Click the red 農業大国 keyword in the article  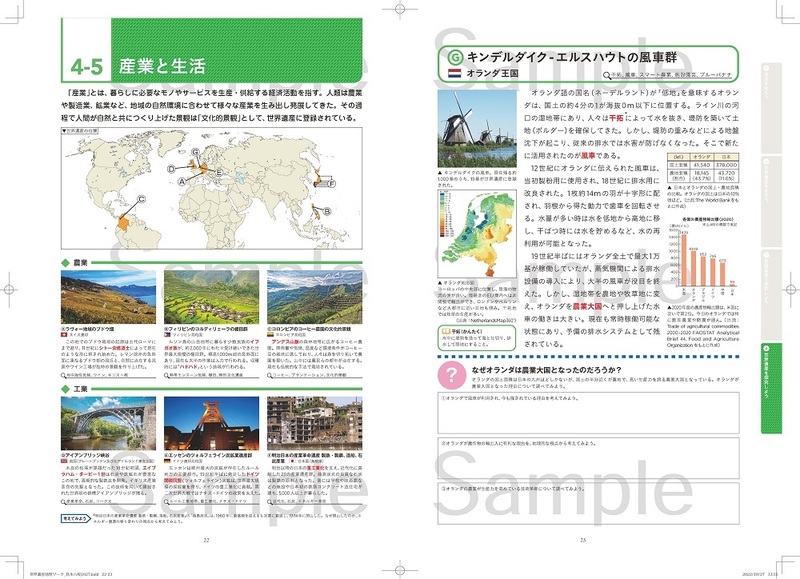(587, 307)
